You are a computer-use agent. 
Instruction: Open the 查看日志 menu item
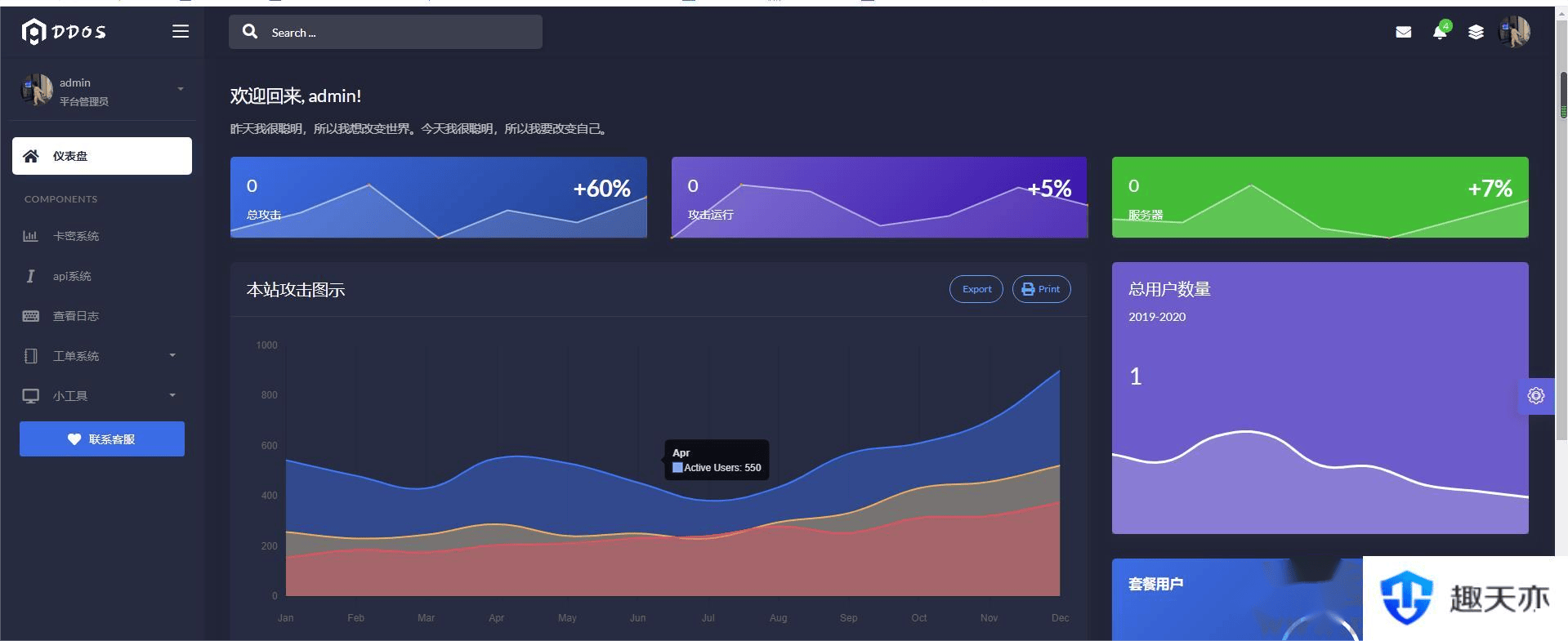coord(102,316)
